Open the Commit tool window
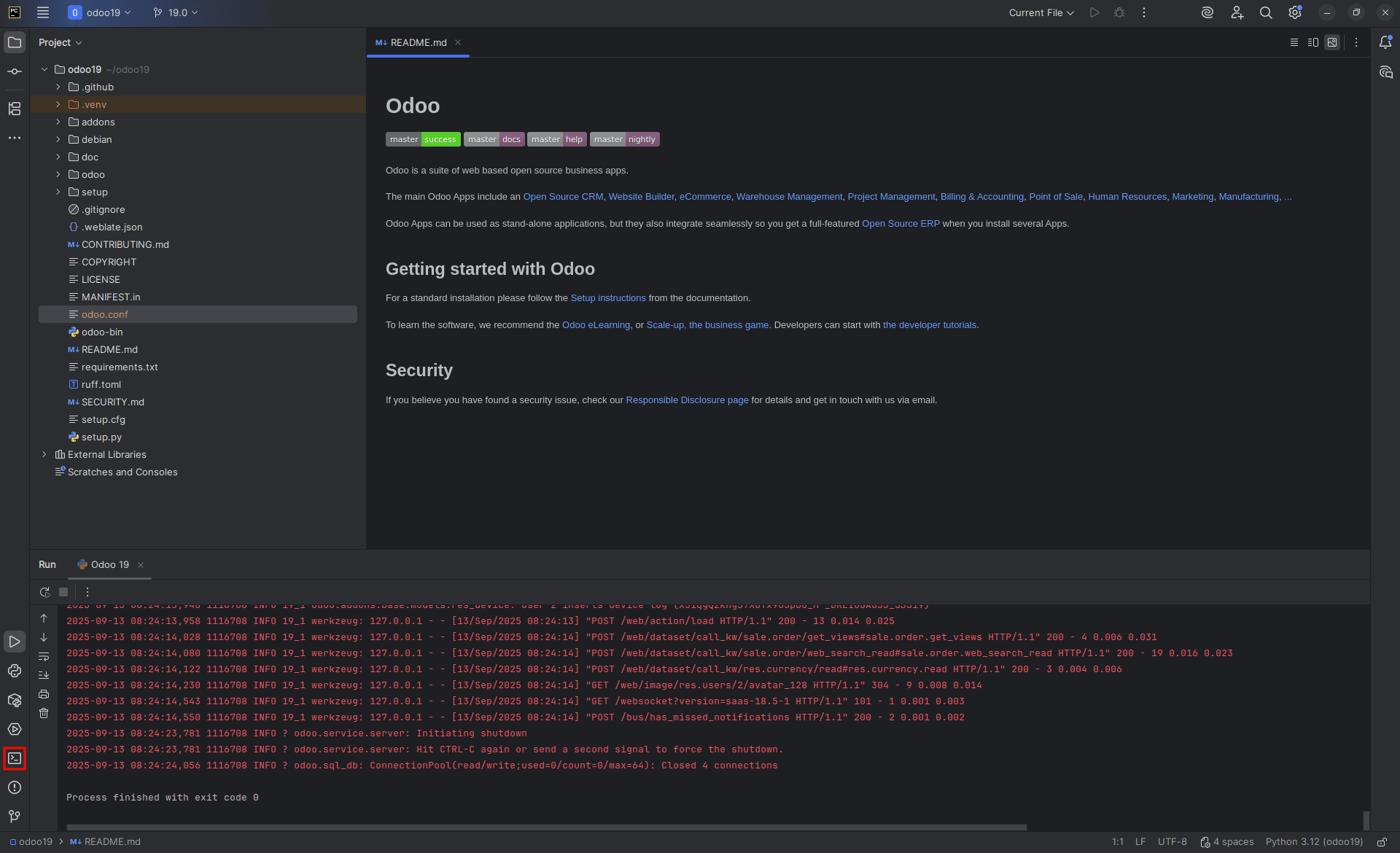 [x=15, y=71]
